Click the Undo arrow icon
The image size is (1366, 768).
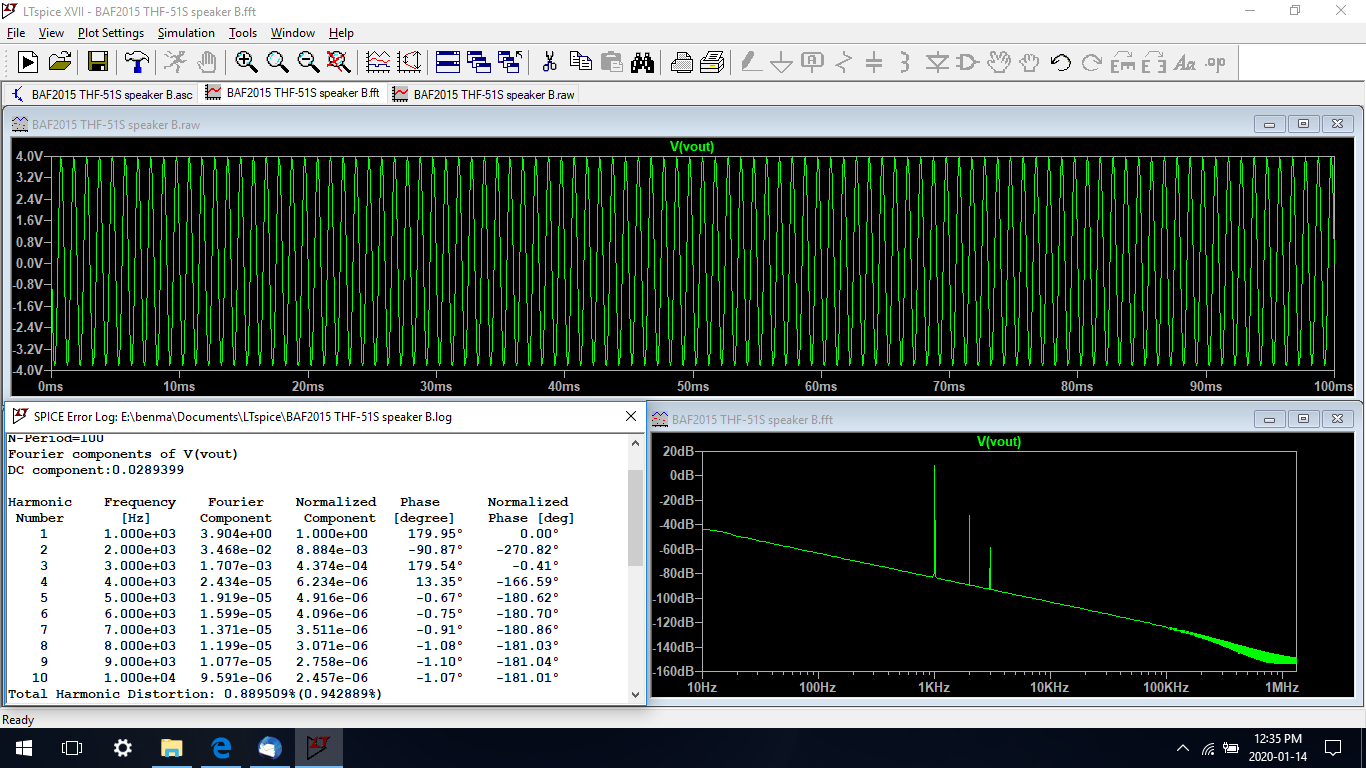[1061, 62]
